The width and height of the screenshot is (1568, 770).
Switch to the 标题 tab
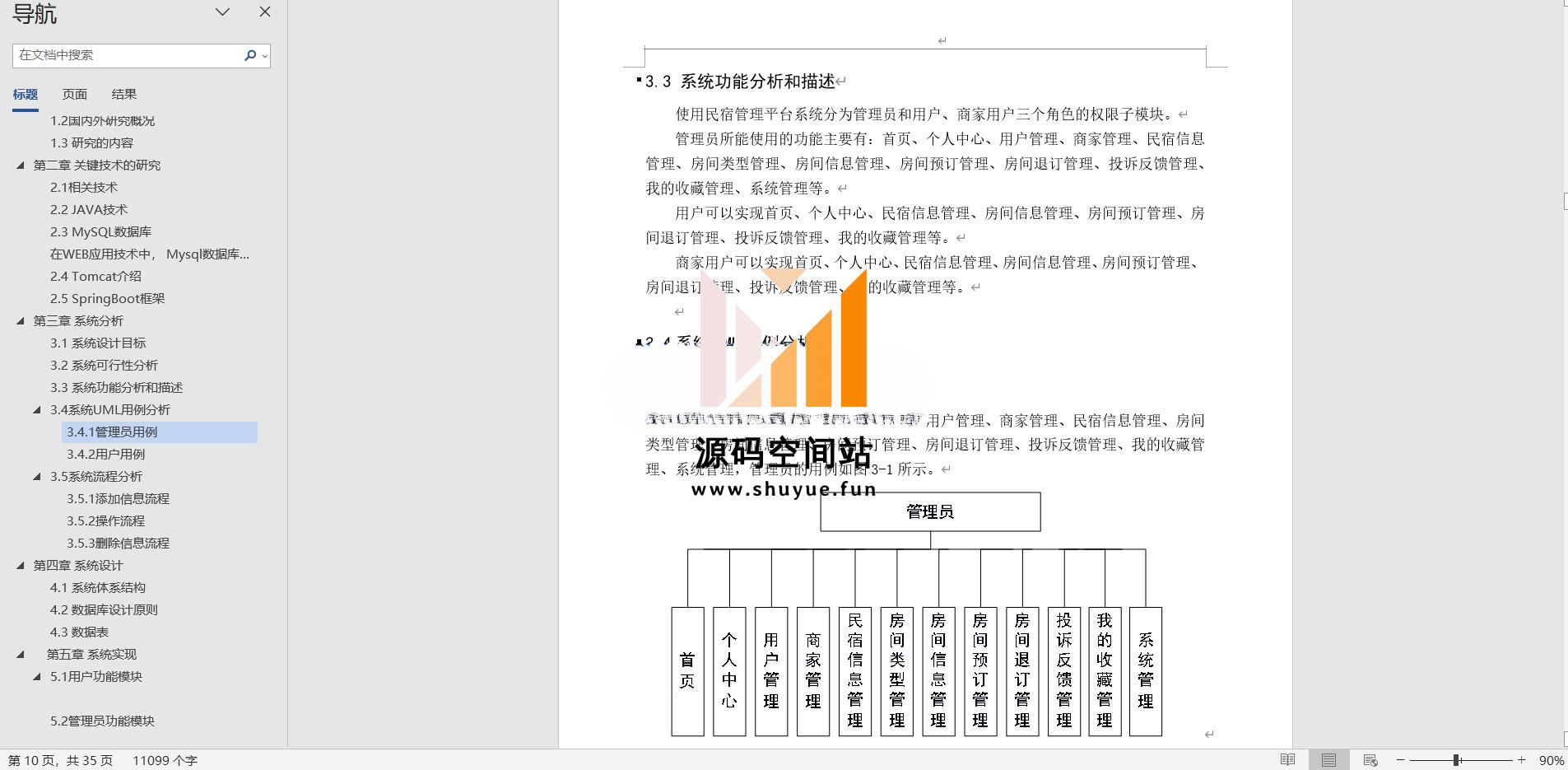(x=25, y=94)
